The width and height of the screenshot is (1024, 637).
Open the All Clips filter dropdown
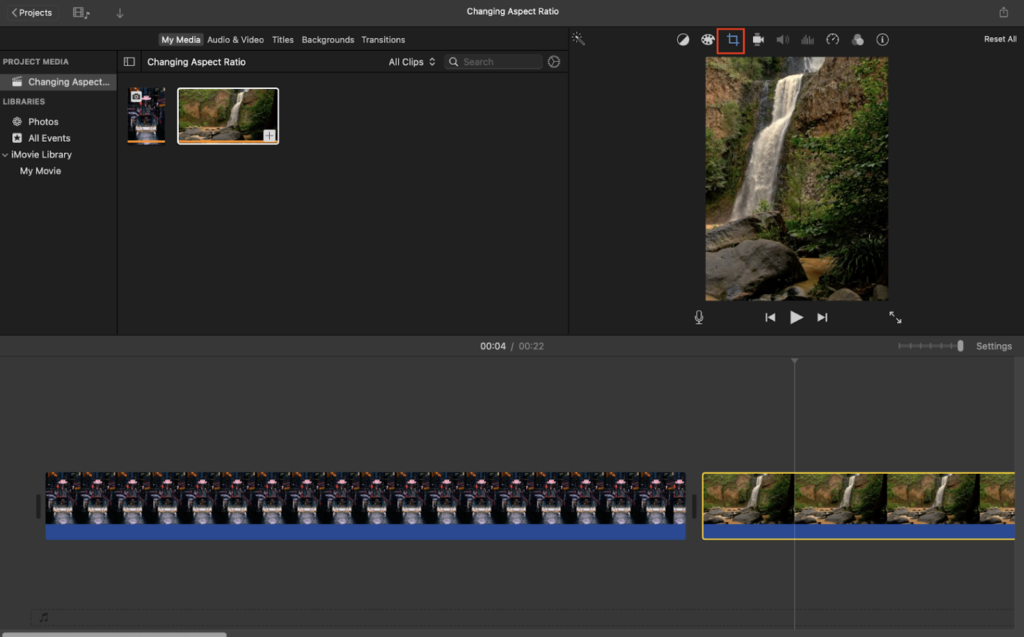tap(412, 62)
